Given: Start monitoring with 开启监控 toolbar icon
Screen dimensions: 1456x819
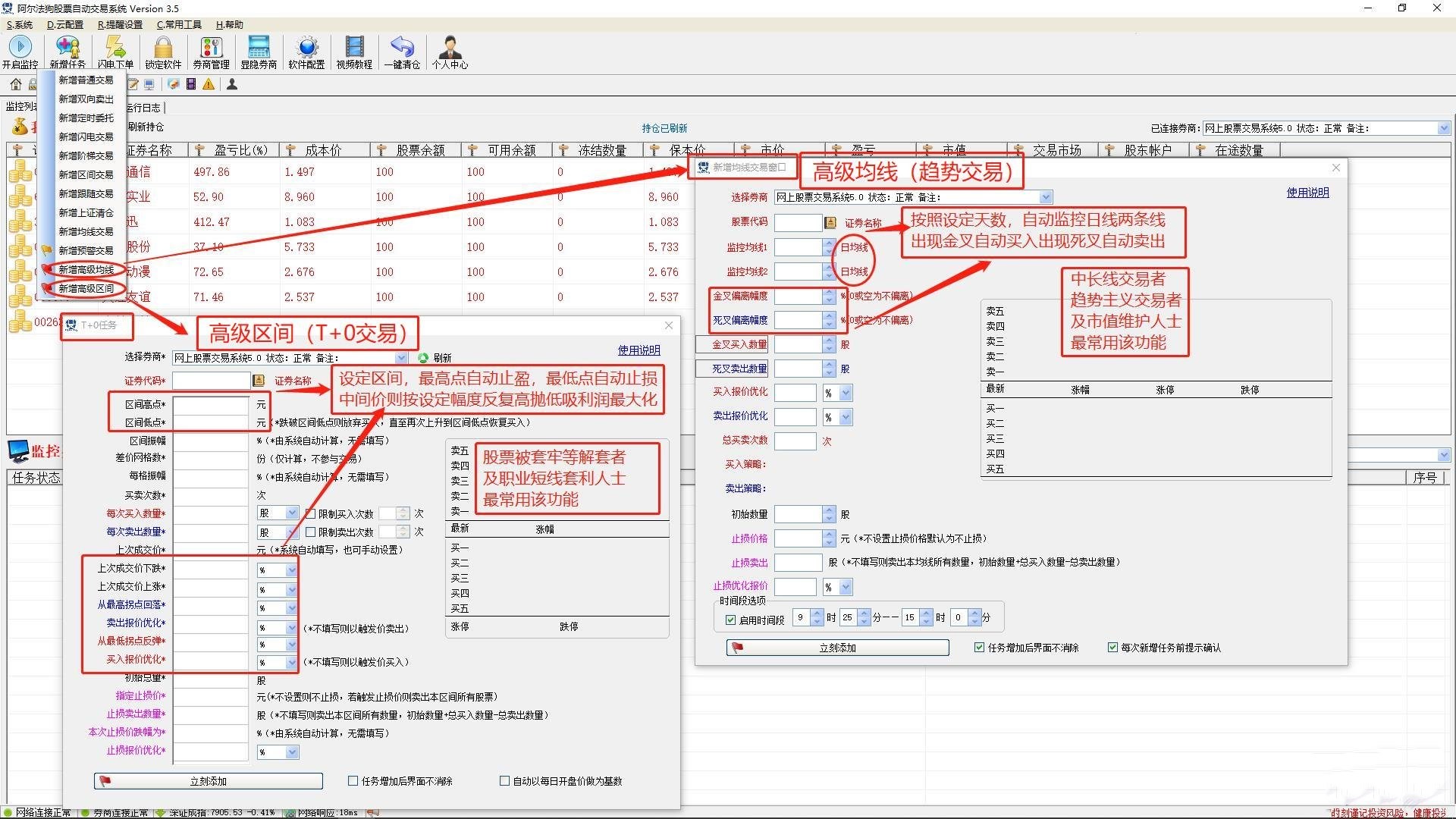Looking at the screenshot, I should [20, 51].
